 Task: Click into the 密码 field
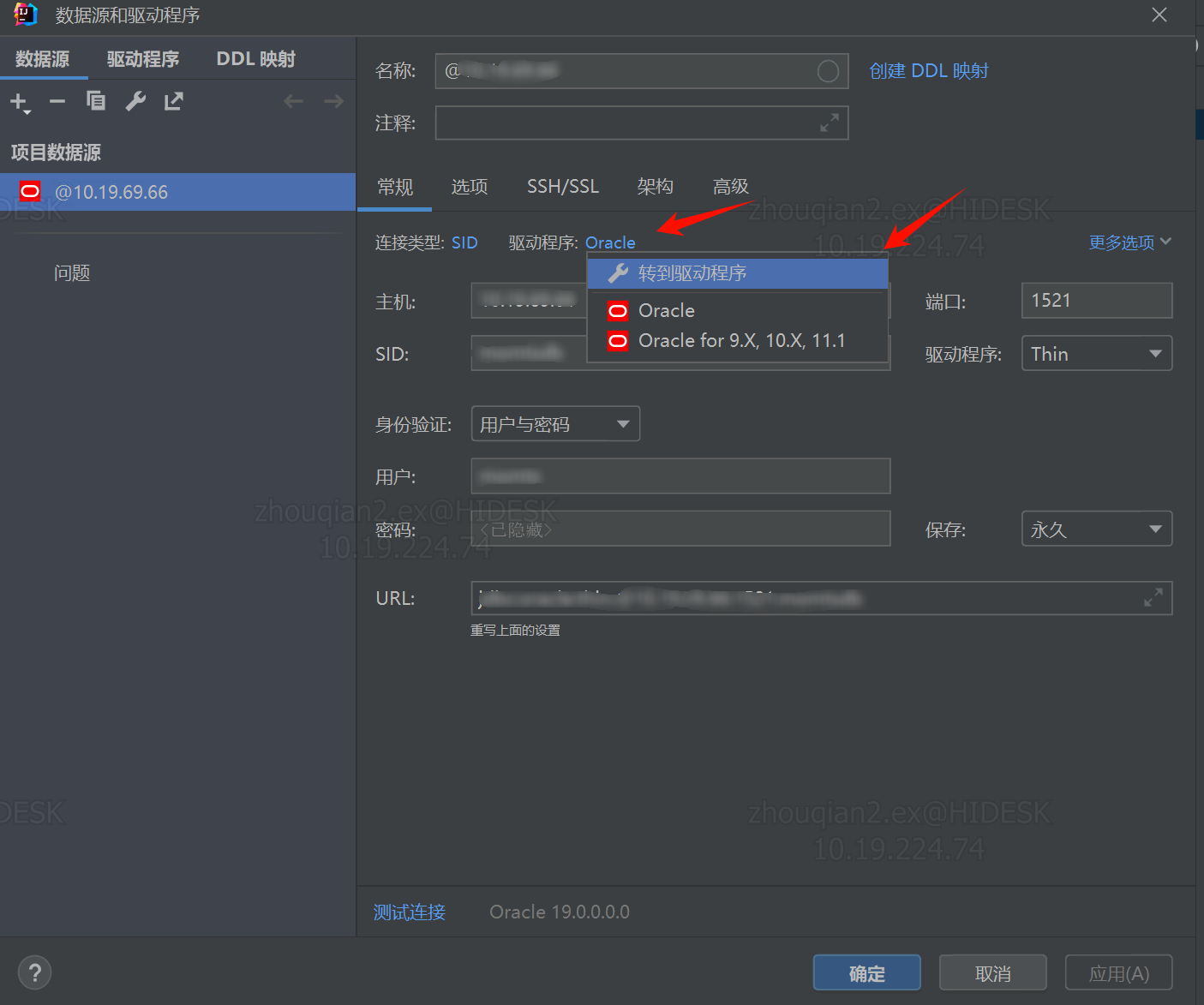[680, 529]
